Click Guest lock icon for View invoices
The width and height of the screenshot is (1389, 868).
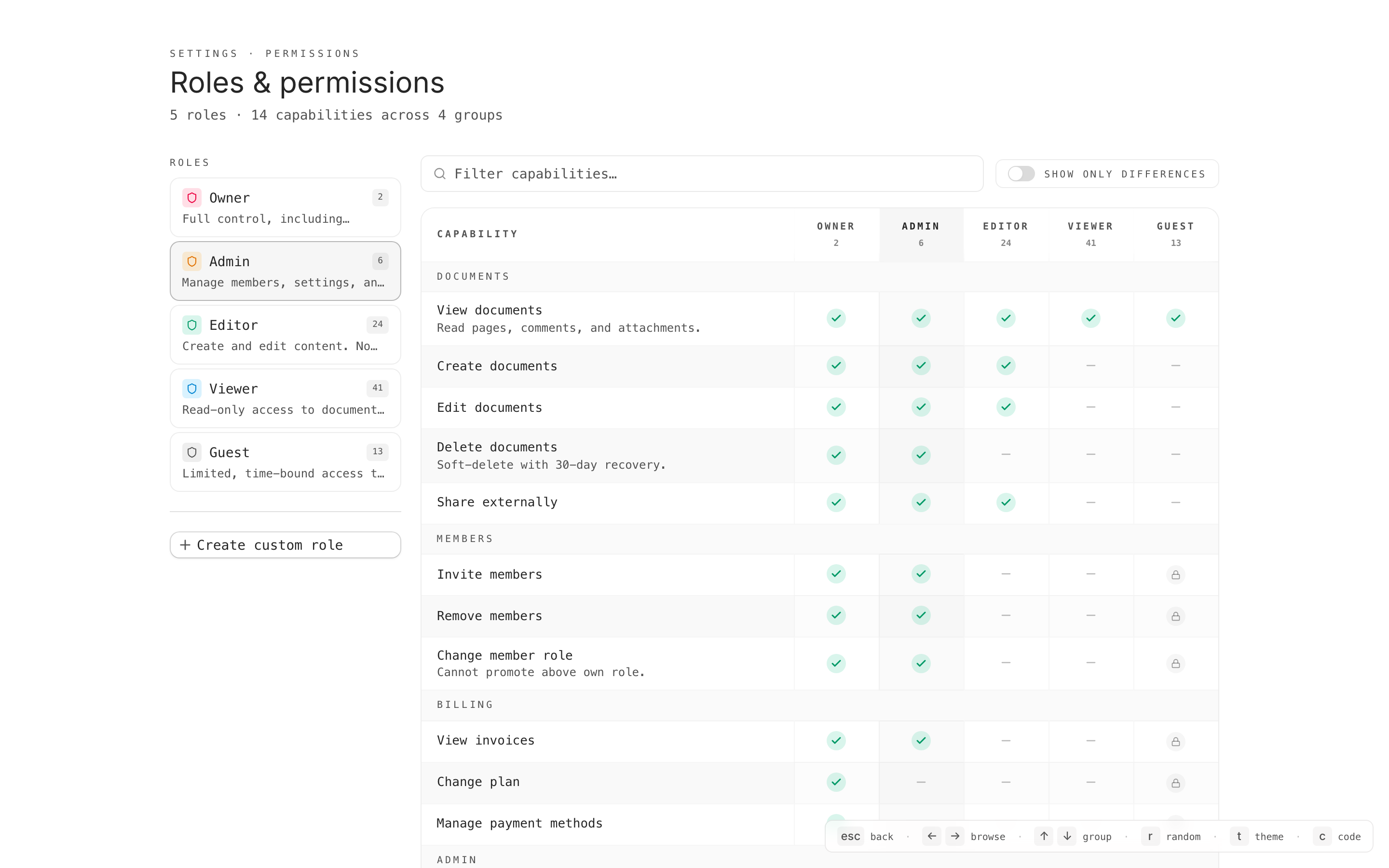[1175, 741]
